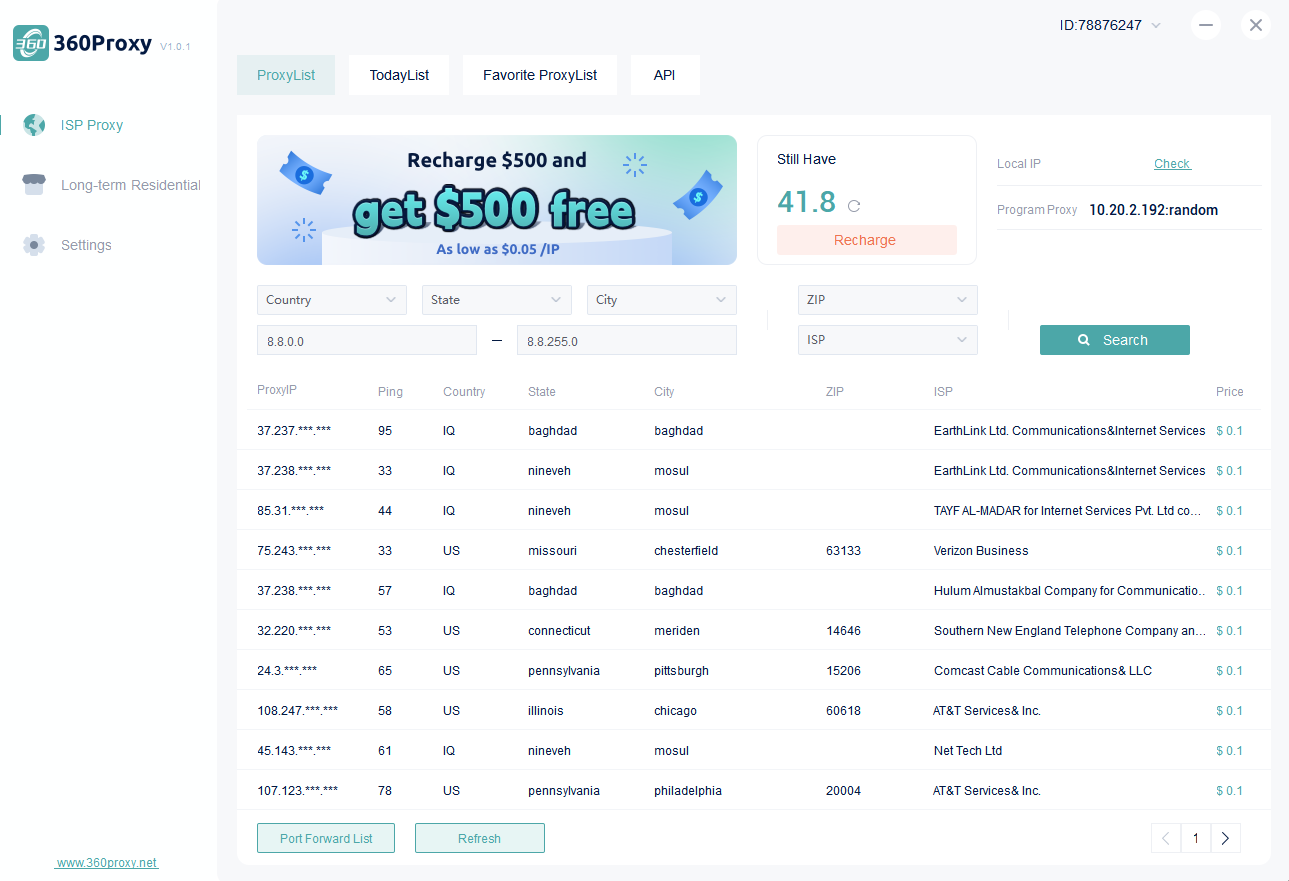Click philadelphia city cell

point(688,791)
